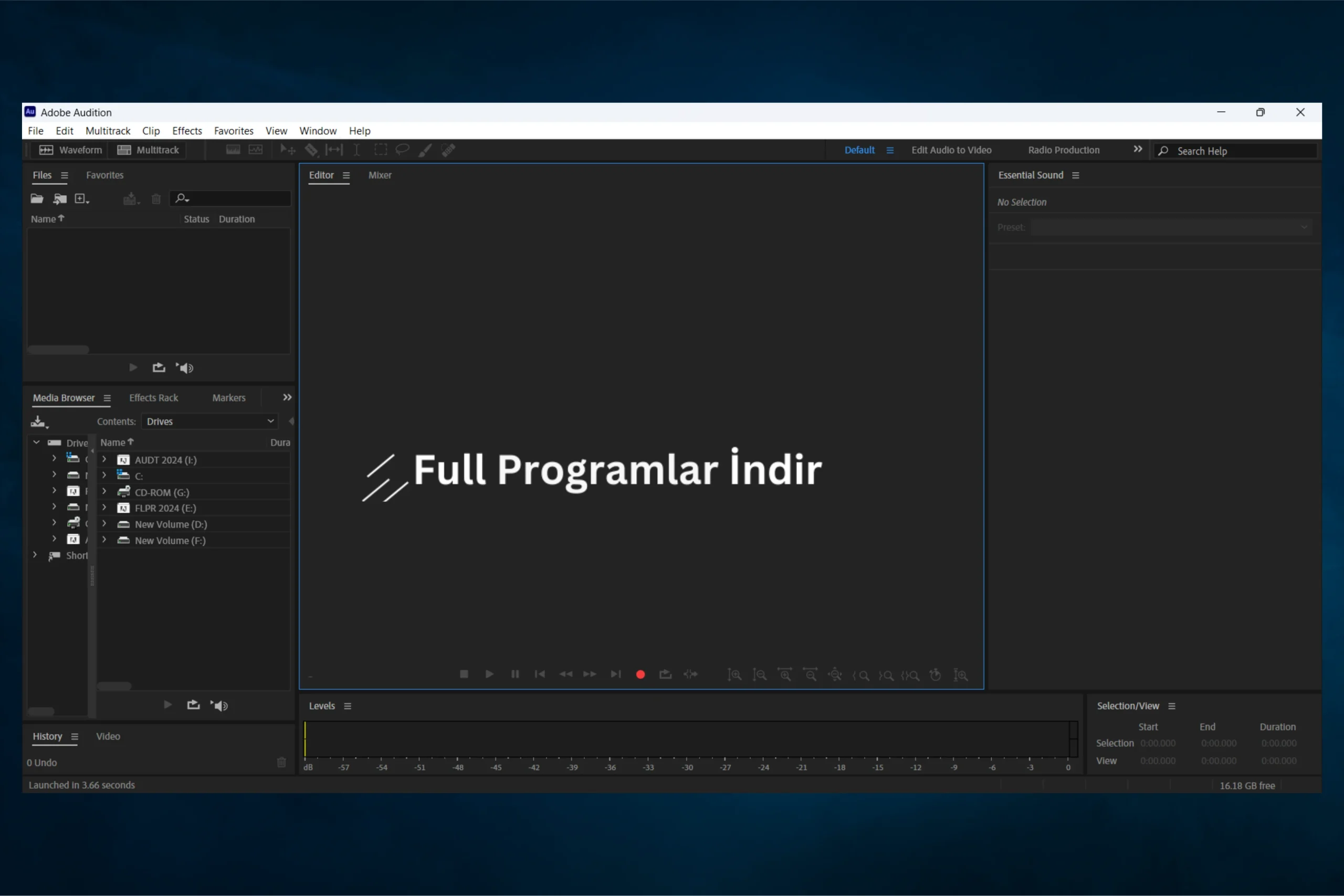Switch to the Waveform editor view
1344x896 pixels.
[x=70, y=150]
